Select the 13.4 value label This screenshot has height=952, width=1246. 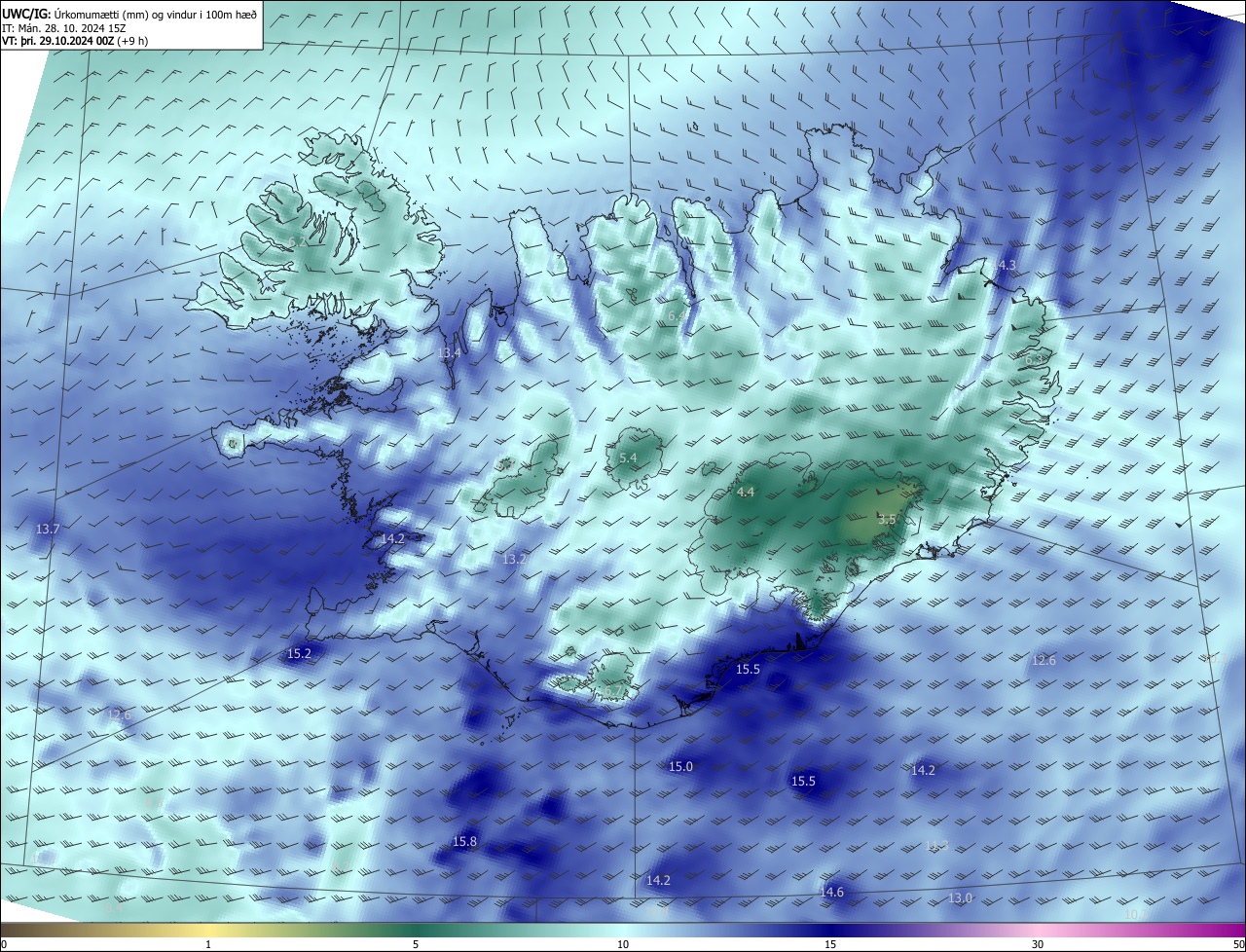click(x=449, y=353)
